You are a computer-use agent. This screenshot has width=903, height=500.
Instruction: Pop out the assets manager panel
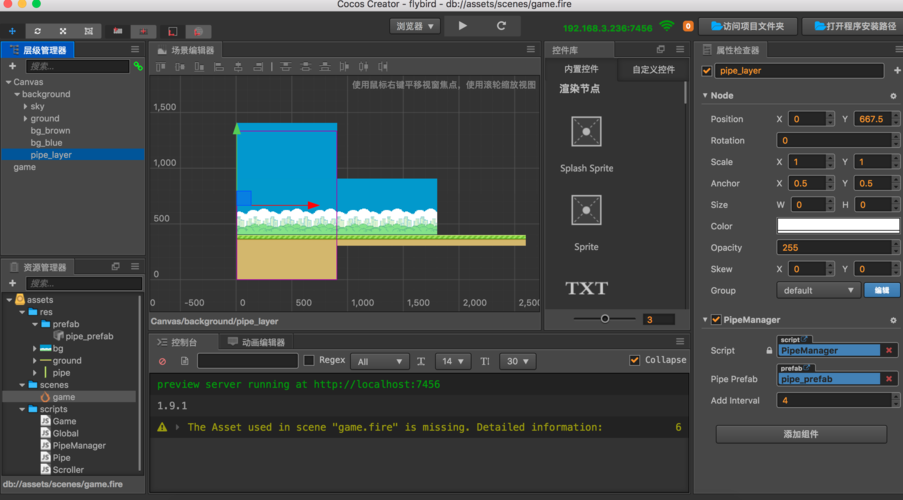115,266
